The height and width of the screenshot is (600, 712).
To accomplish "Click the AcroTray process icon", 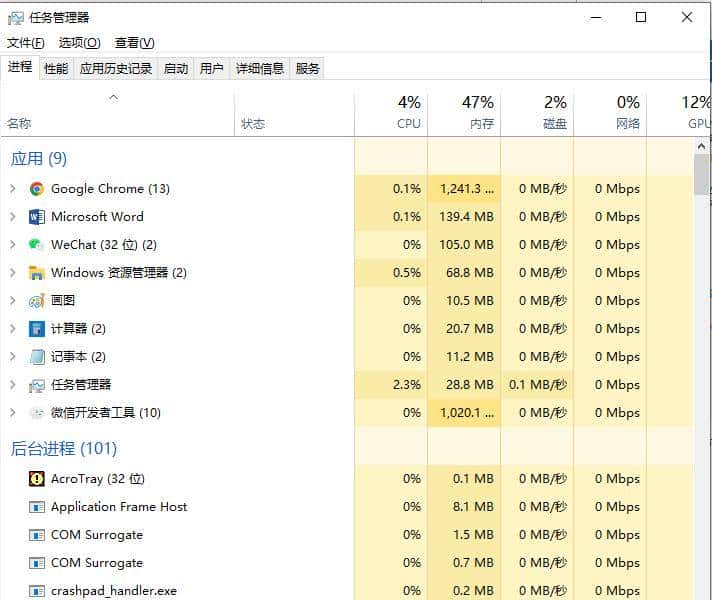I will tap(37, 479).
